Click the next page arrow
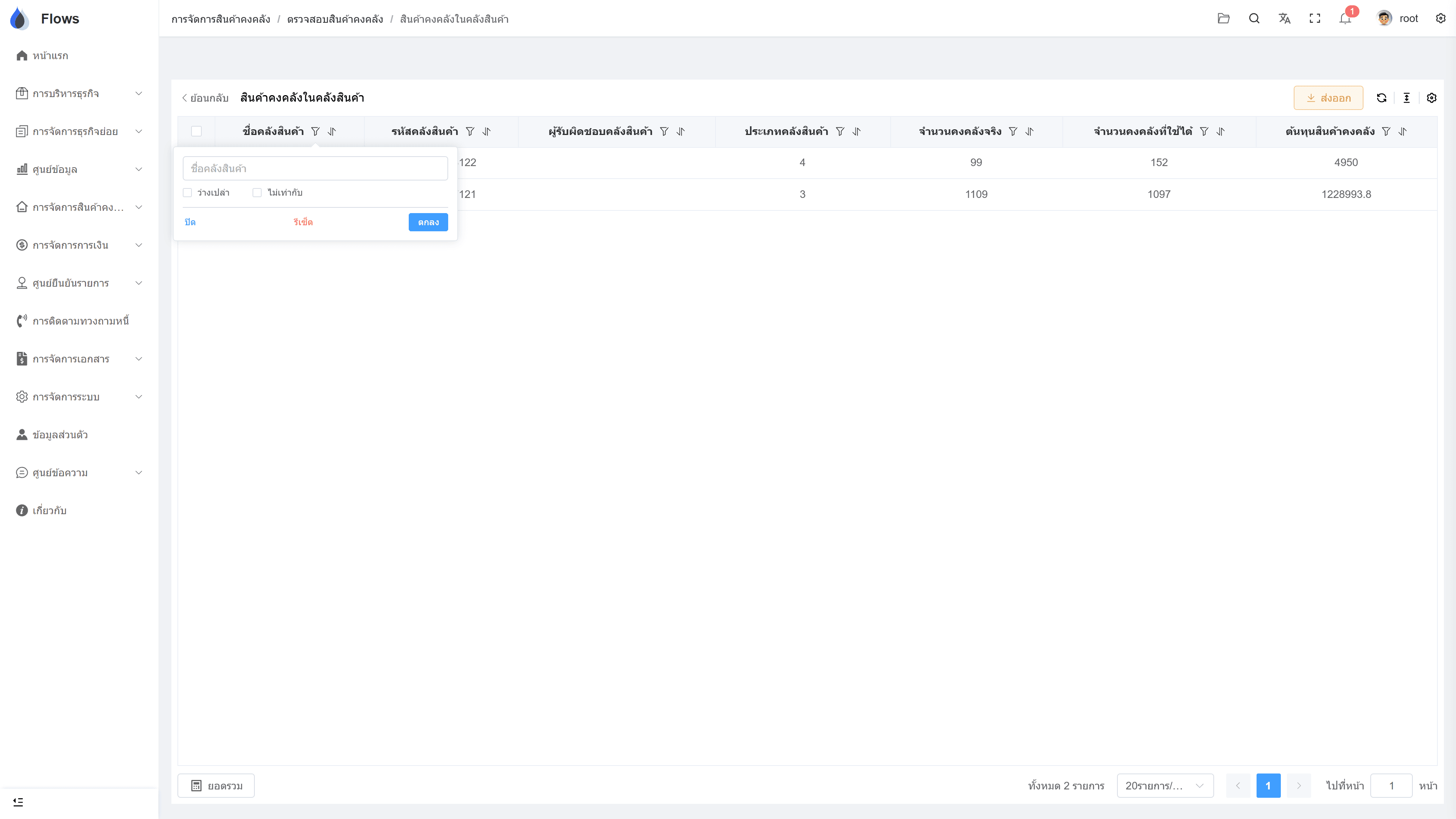Image resolution: width=1456 pixels, height=819 pixels. (1299, 786)
